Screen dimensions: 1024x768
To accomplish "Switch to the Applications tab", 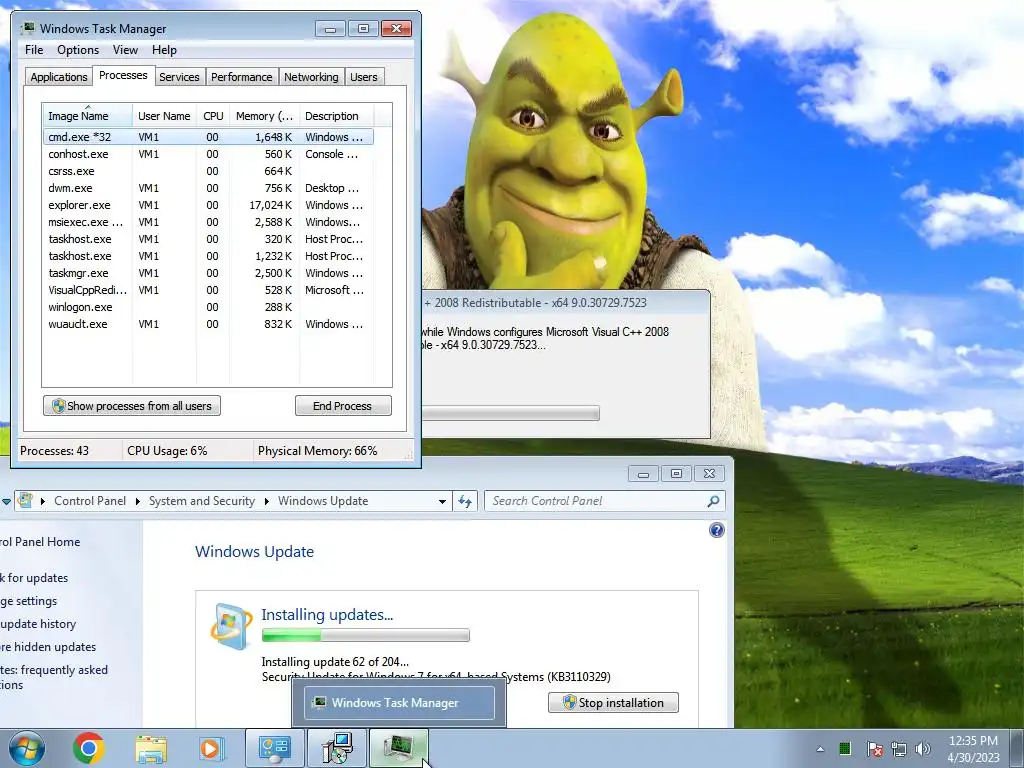I will coord(59,77).
